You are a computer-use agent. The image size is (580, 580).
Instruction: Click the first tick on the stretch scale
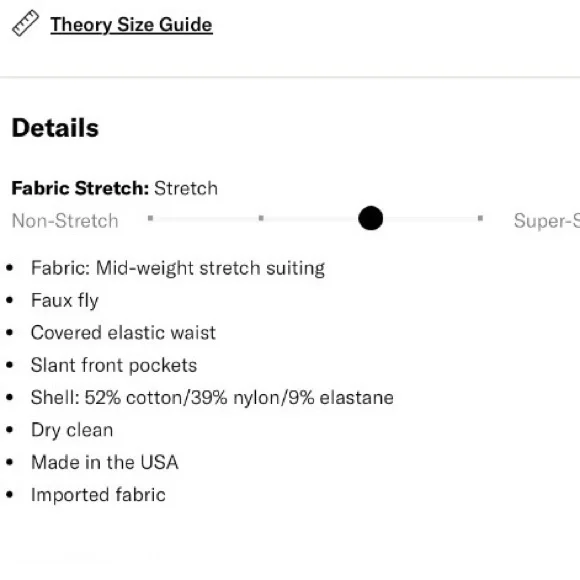pos(150,218)
